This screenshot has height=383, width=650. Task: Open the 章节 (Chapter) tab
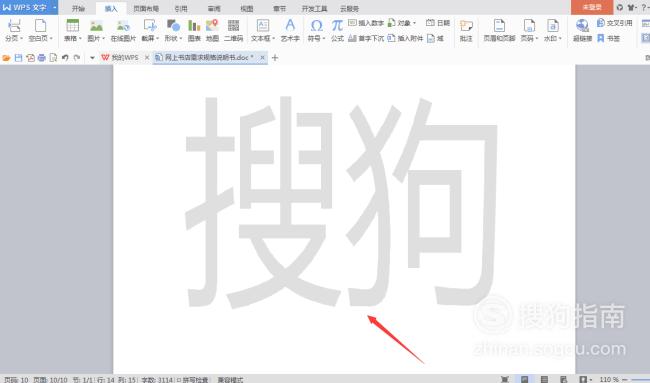[x=279, y=8]
